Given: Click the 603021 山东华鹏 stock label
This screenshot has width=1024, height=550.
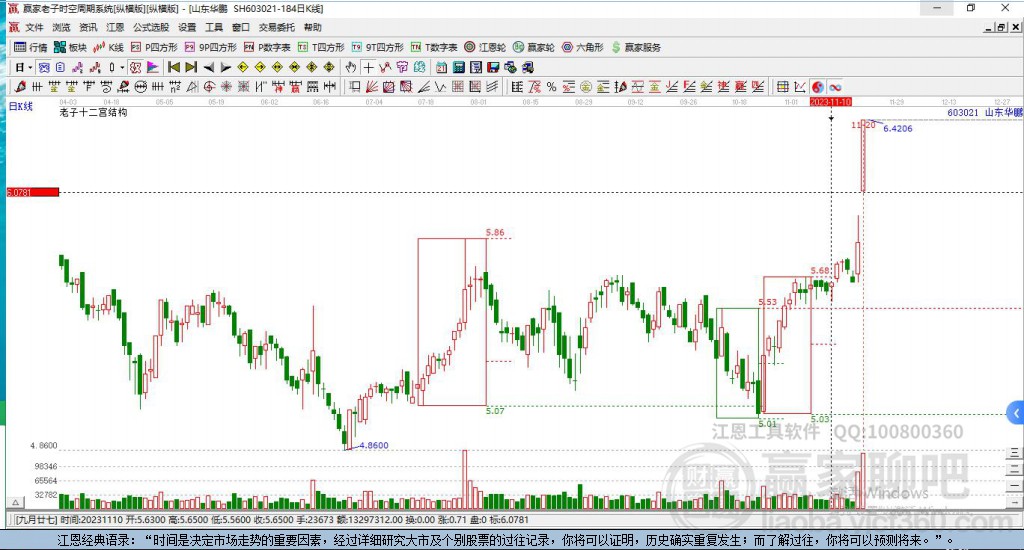Looking at the screenshot, I should click(x=985, y=112).
